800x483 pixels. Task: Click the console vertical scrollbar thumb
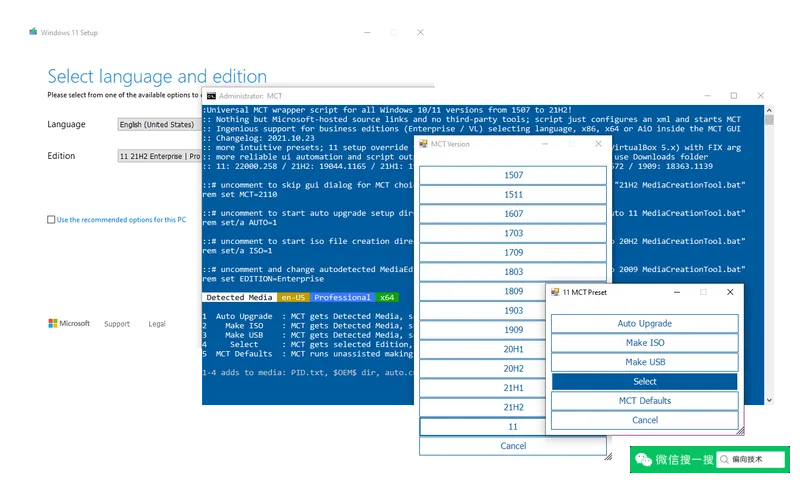(x=769, y=120)
